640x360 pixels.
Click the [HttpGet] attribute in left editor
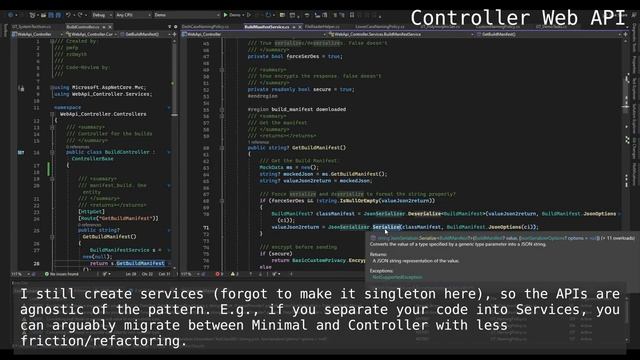[91, 212]
